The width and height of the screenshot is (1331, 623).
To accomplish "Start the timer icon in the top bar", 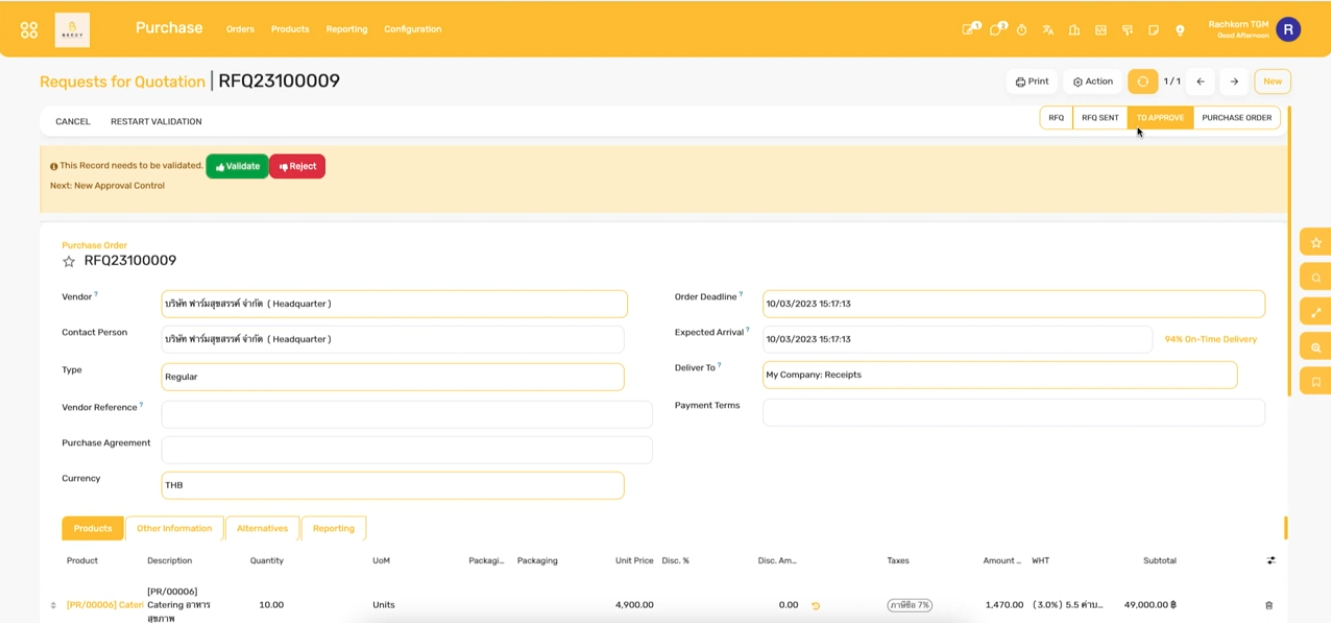I will click(x=1021, y=31).
